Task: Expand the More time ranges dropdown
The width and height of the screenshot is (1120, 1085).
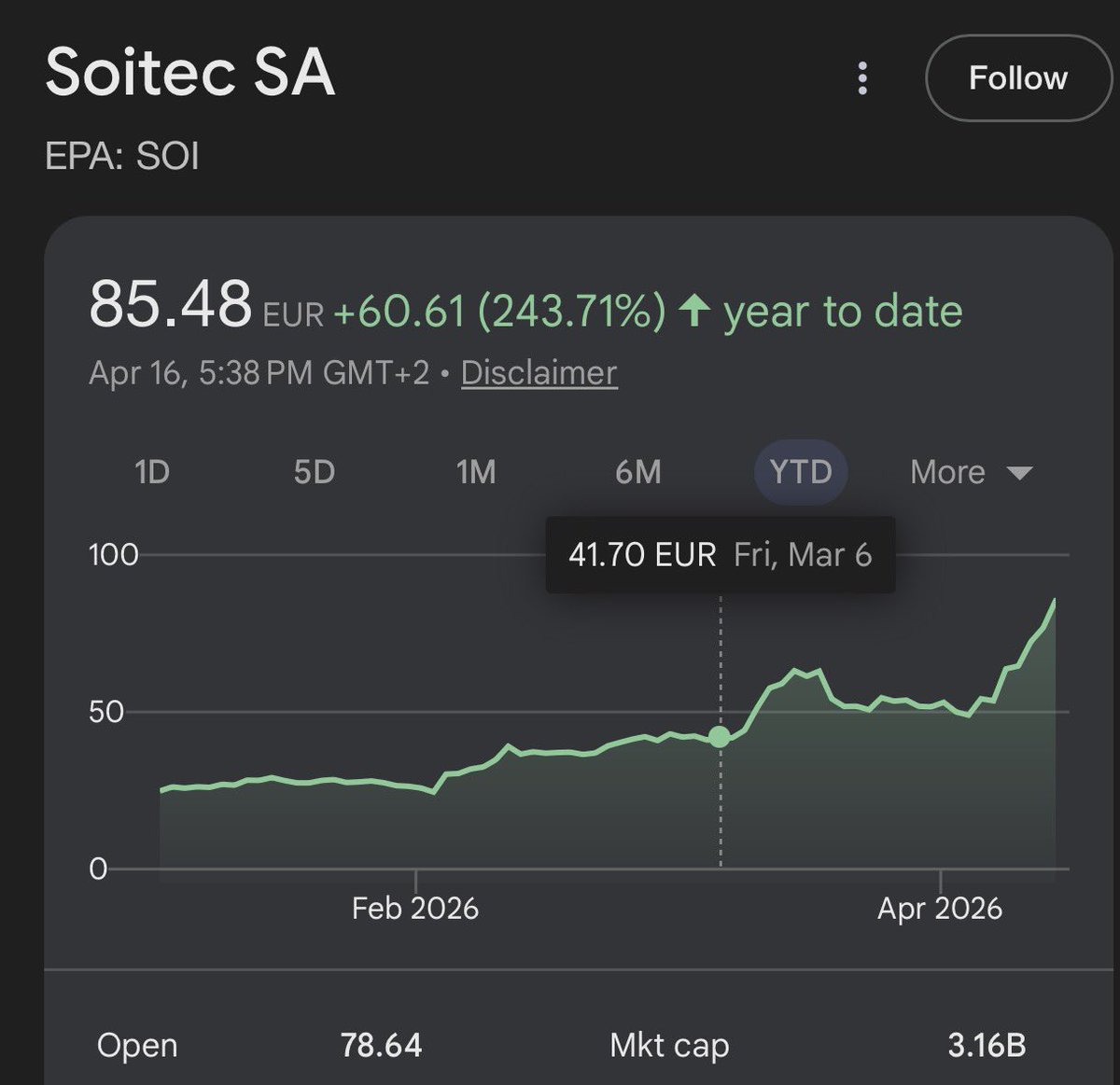Action: coord(970,472)
